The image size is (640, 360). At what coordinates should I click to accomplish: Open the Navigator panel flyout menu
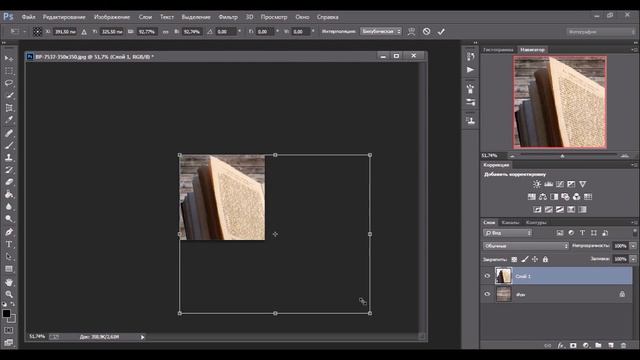(634, 49)
